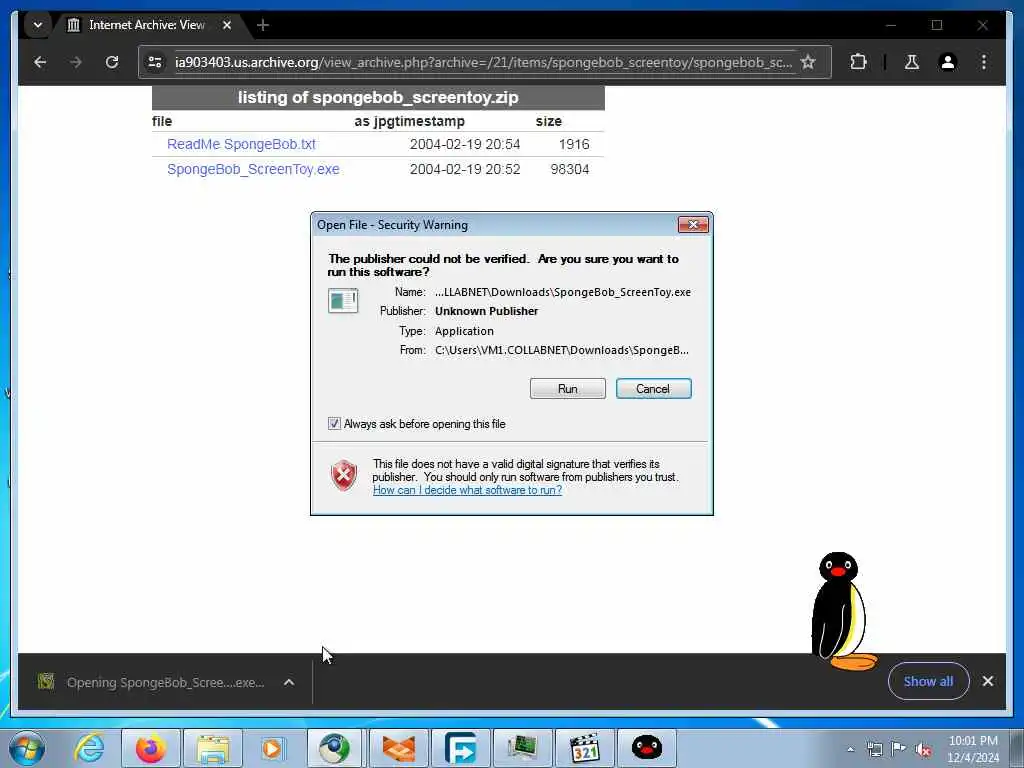This screenshot has width=1024, height=768.
Task: Close the Internet Archive tab
Action: pyautogui.click(x=227, y=25)
